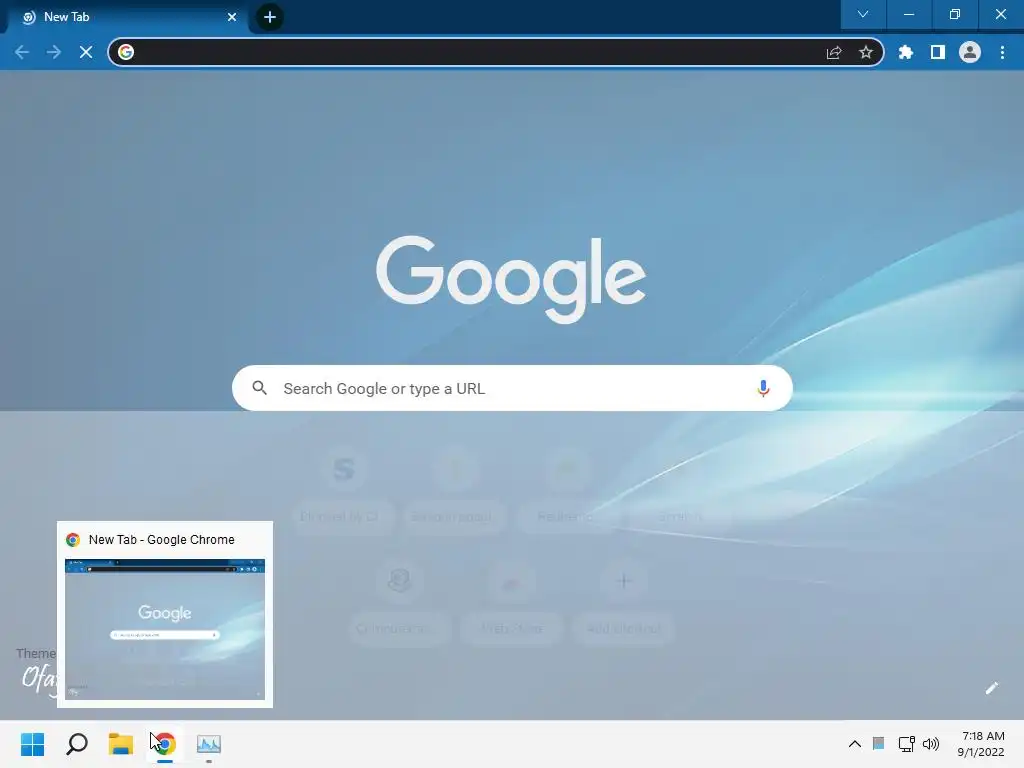This screenshot has width=1024, height=768.
Task: Open the Extensions puzzle menu
Action: click(x=906, y=52)
